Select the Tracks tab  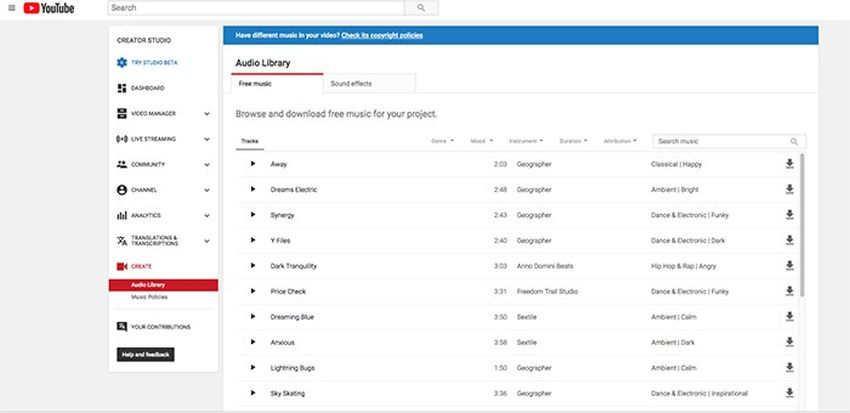coord(250,141)
